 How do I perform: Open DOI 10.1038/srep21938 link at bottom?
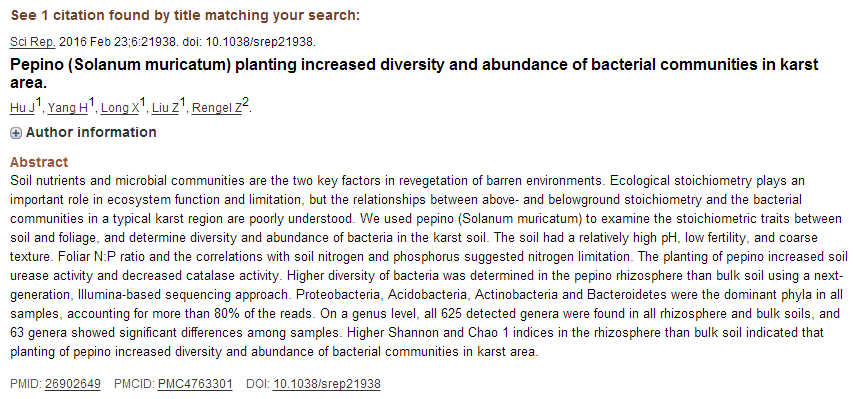click(327, 384)
